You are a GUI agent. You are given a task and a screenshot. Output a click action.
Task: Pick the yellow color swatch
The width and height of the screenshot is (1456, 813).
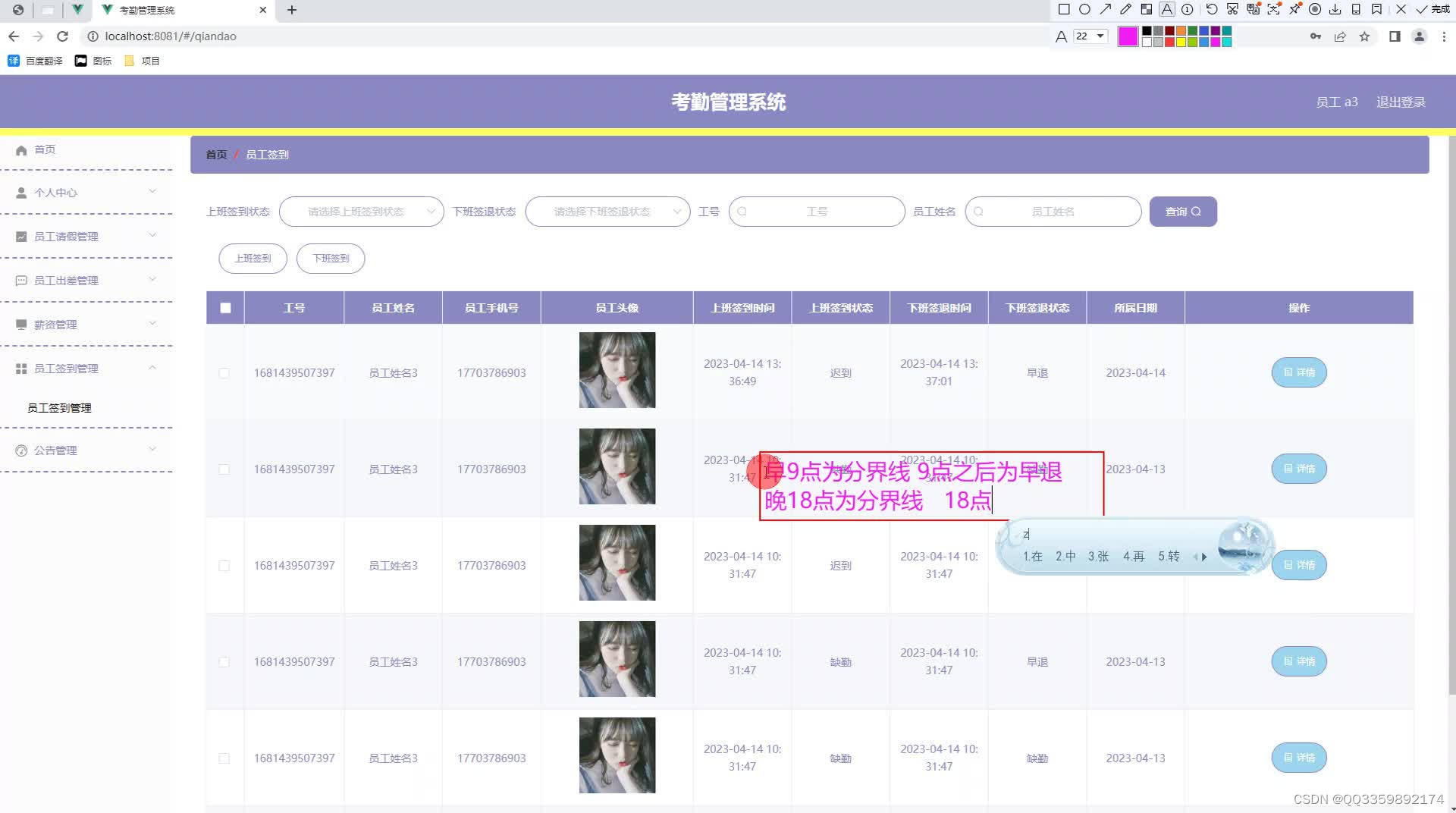click(x=1181, y=42)
